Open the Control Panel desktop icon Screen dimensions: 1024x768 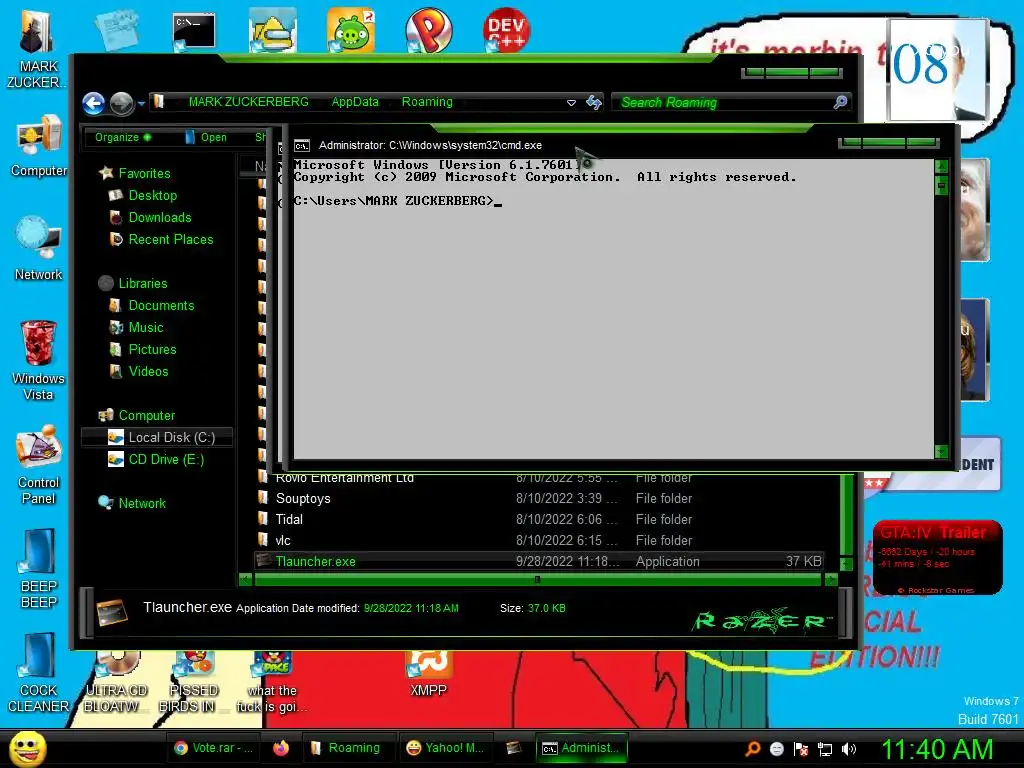coord(39,464)
